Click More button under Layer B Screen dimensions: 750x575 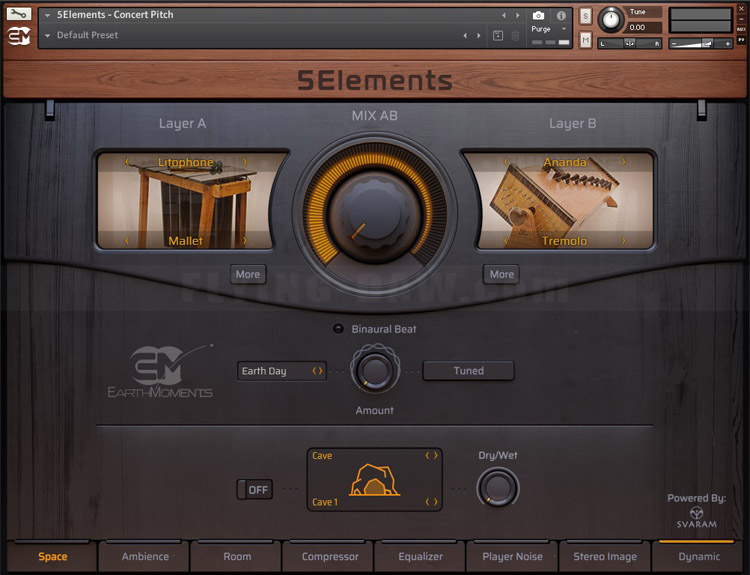501,275
